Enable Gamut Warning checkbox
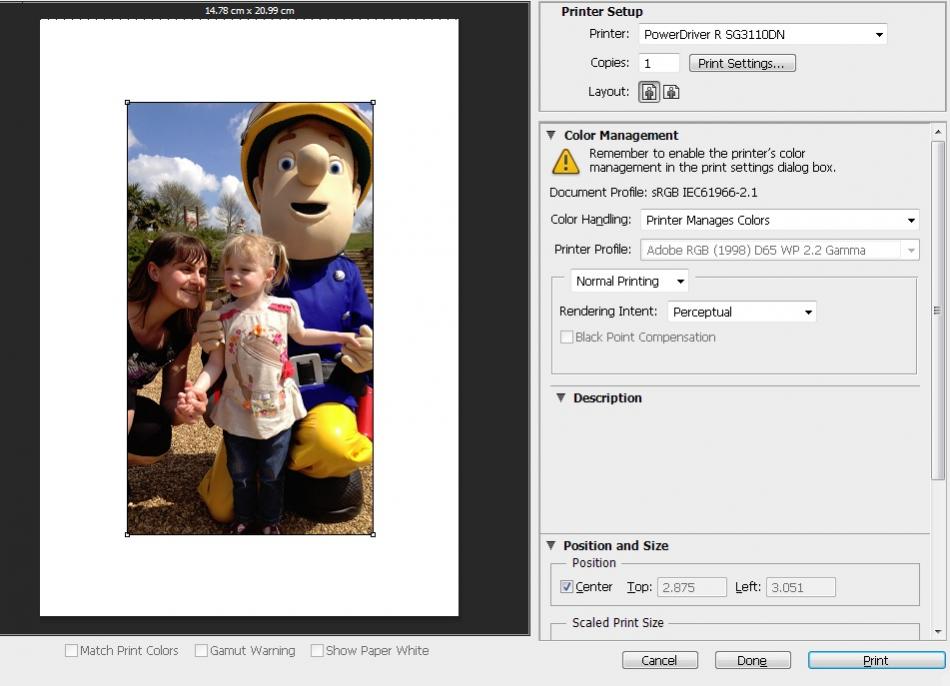Image resolution: width=950 pixels, height=686 pixels. point(201,650)
